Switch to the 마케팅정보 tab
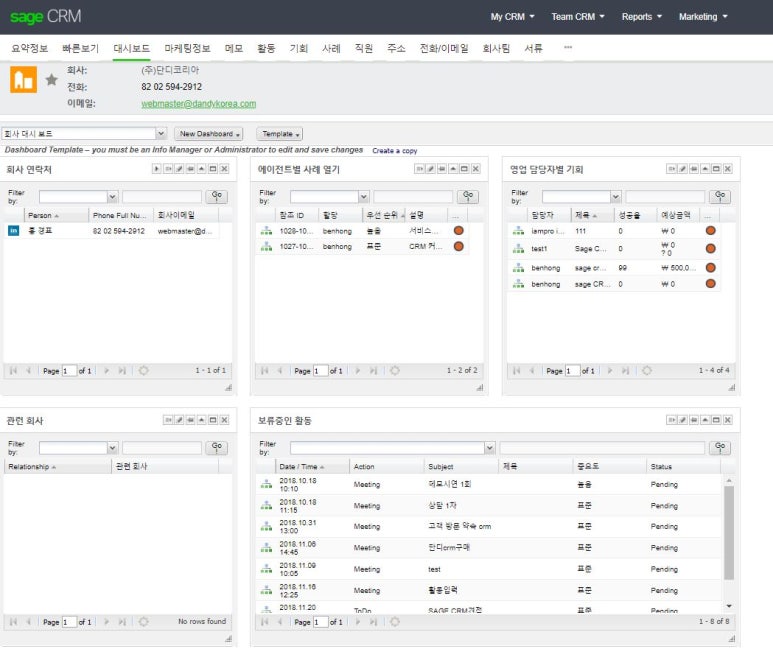Viewport: 773px width, 660px height. [187, 48]
